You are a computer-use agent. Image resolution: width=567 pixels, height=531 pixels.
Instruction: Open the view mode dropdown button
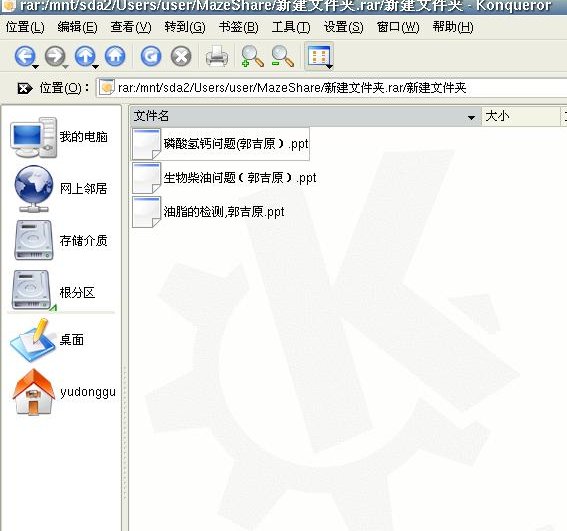319,56
